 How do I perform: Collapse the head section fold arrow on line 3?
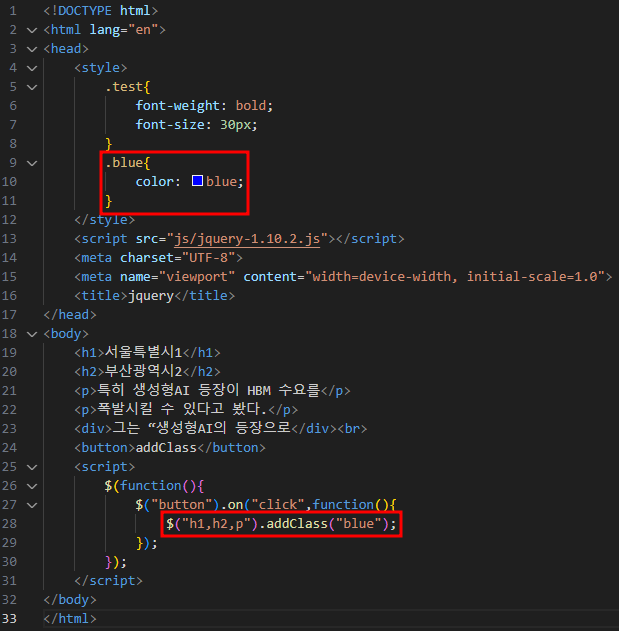[x=32, y=49]
